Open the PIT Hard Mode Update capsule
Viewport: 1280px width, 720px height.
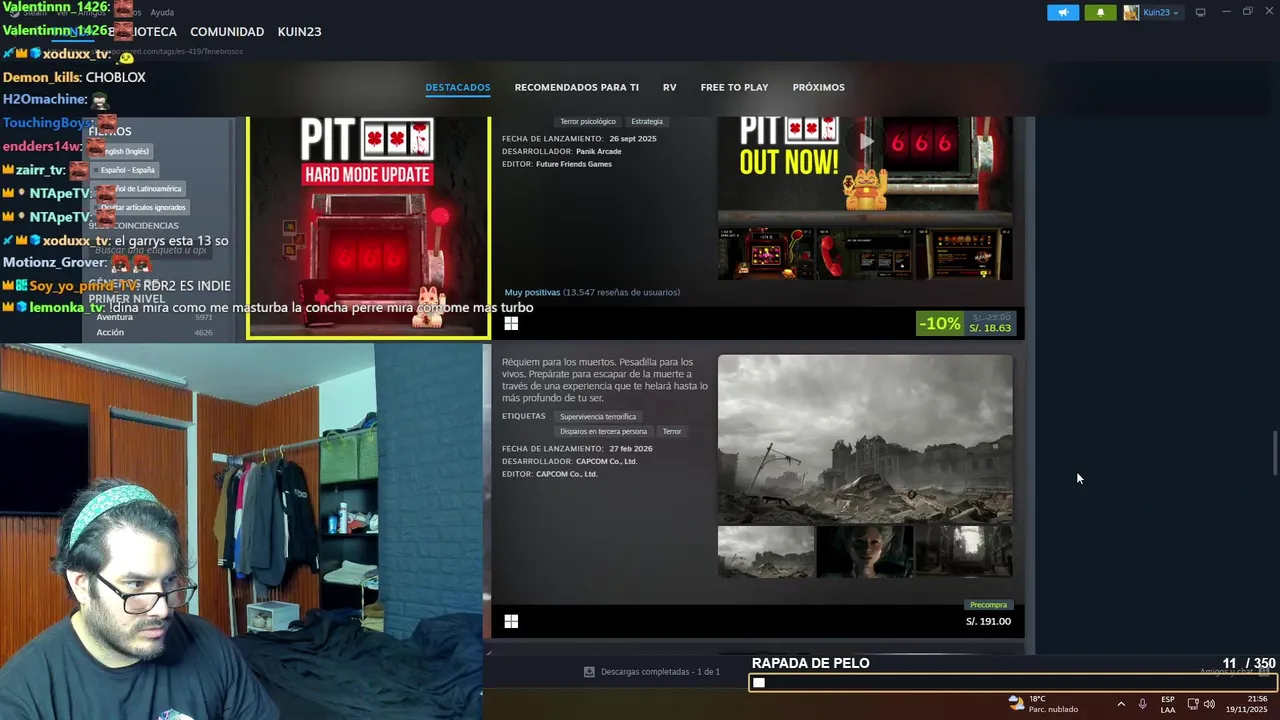(368, 227)
